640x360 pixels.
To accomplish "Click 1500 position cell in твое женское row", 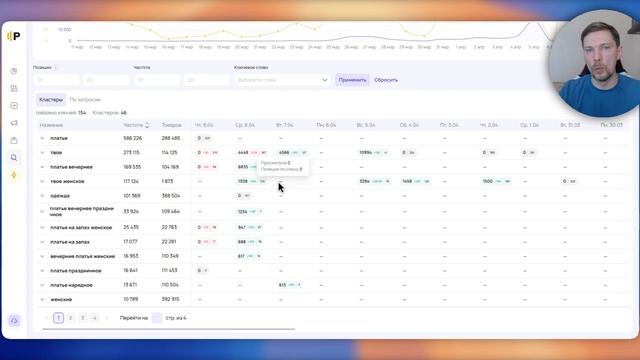I will (x=496, y=181).
